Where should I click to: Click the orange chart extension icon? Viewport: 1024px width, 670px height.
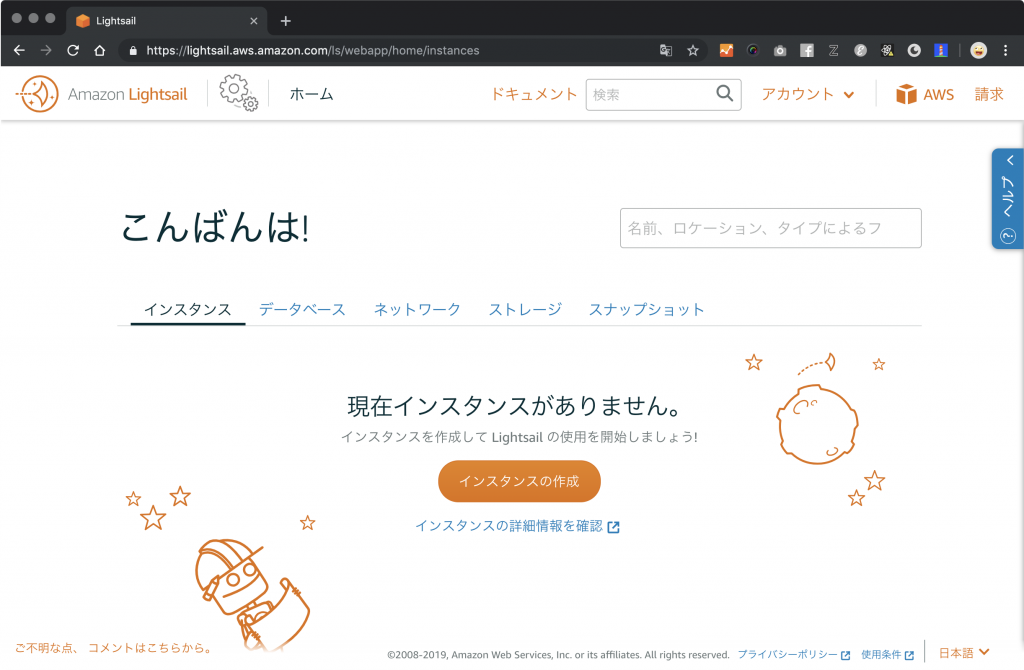point(726,50)
